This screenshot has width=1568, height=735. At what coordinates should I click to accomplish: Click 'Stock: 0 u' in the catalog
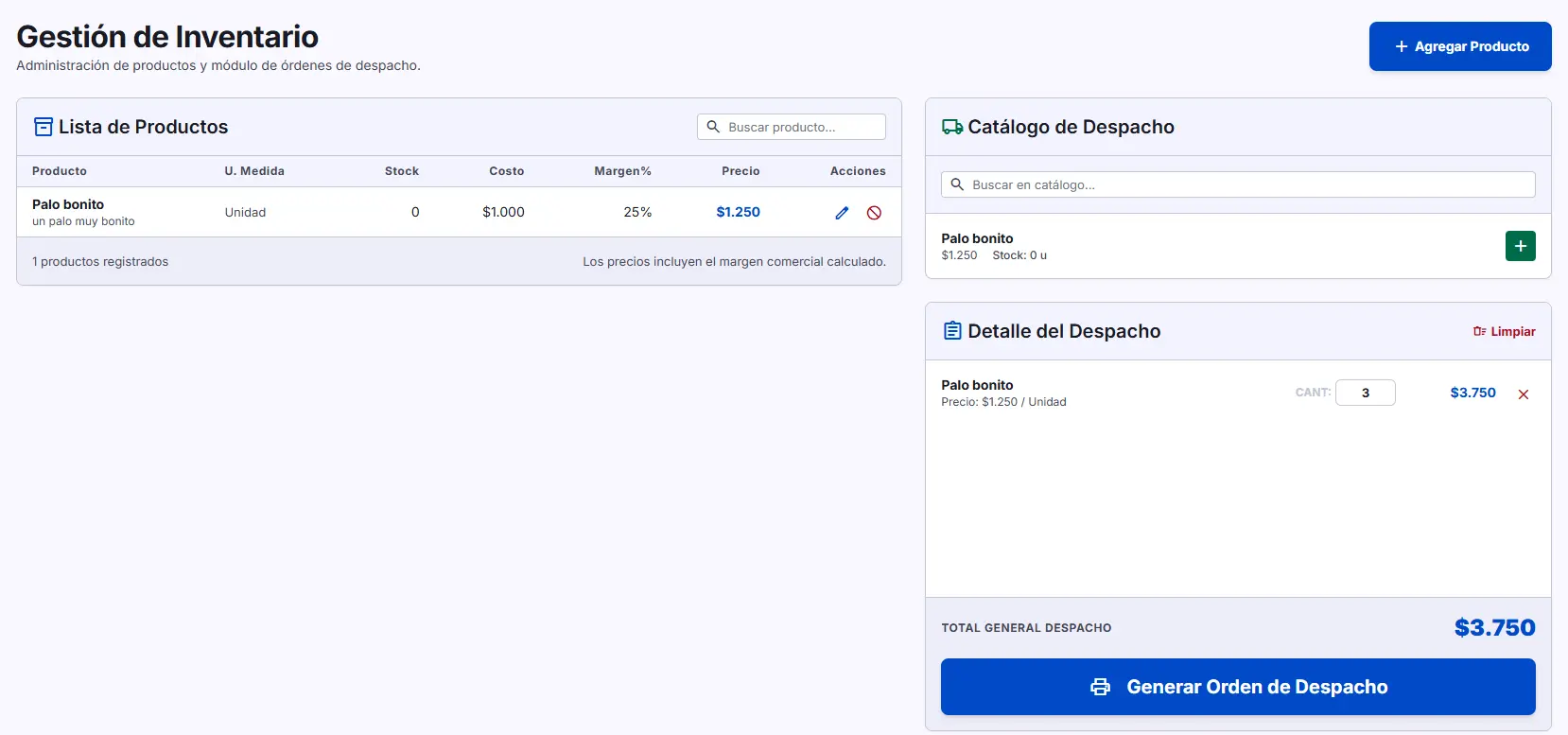pyautogui.click(x=1019, y=255)
